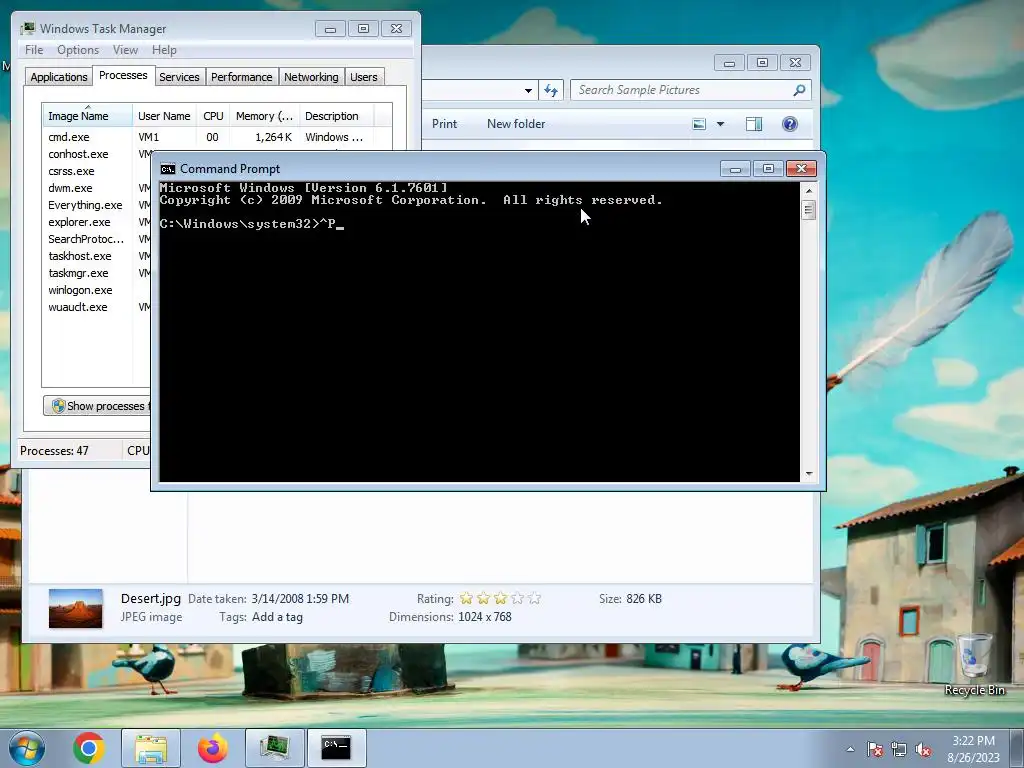The image size is (1024, 768).
Task: Sort processes by Description column
Action: pyautogui.click(x=336, y=116)
